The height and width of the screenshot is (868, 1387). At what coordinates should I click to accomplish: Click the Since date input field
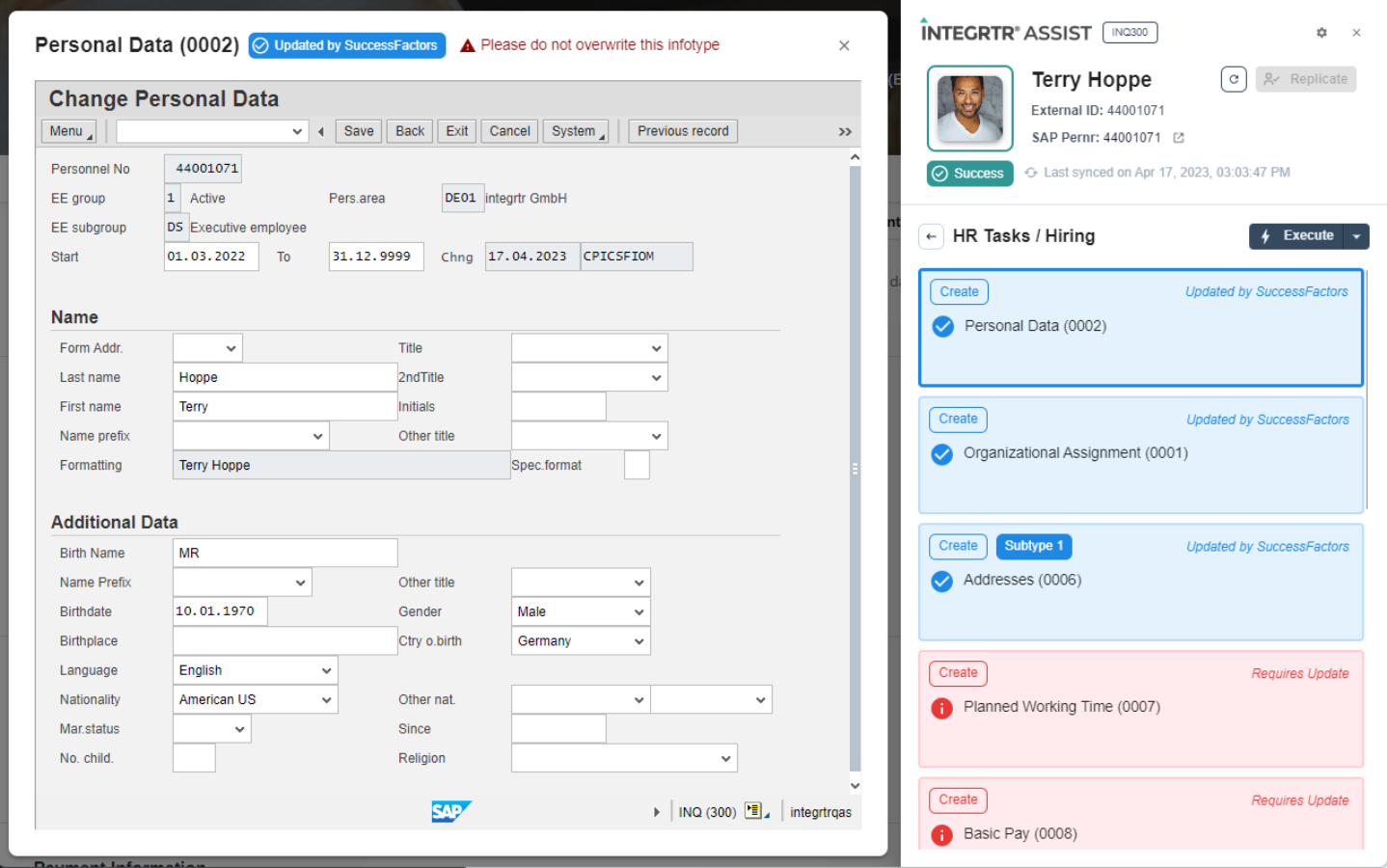(558, 729)
